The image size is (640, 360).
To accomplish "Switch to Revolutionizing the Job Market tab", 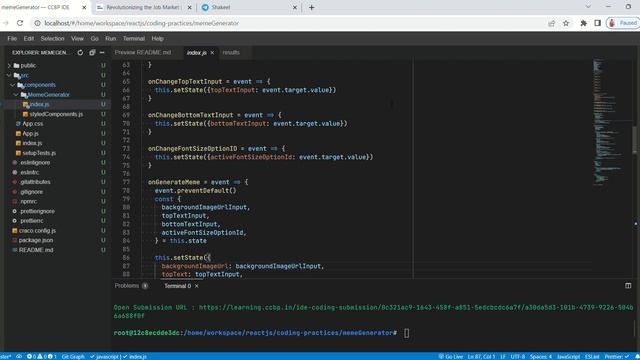I will coord(144,7).
